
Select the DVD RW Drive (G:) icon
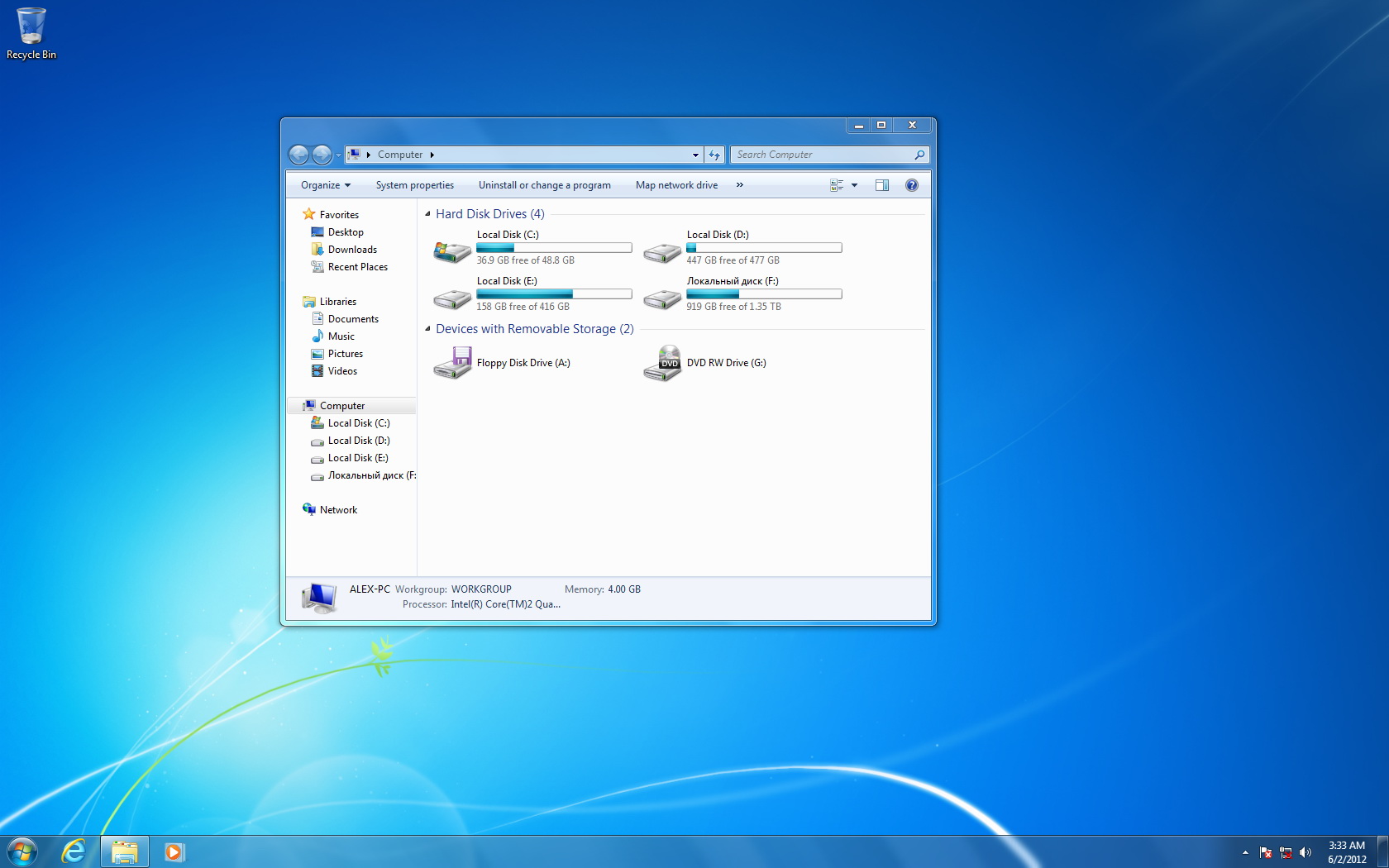click(662, 363)
